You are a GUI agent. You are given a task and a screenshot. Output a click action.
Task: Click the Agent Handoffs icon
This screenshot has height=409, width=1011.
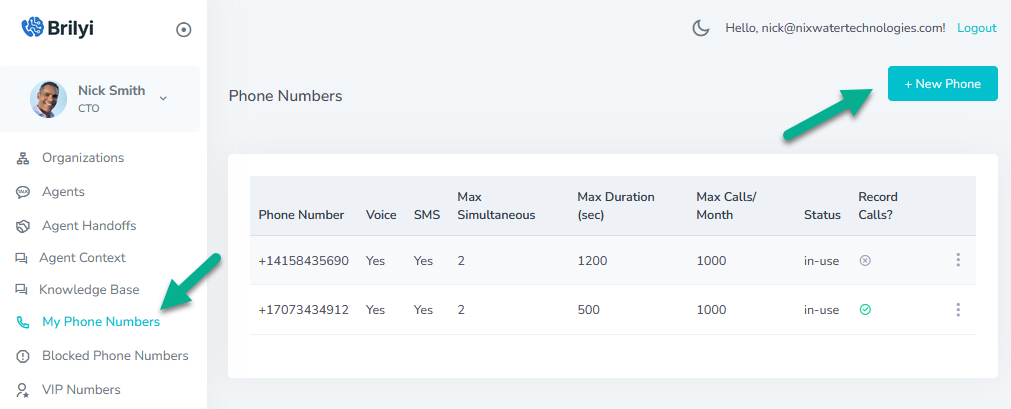coord(23,226)
